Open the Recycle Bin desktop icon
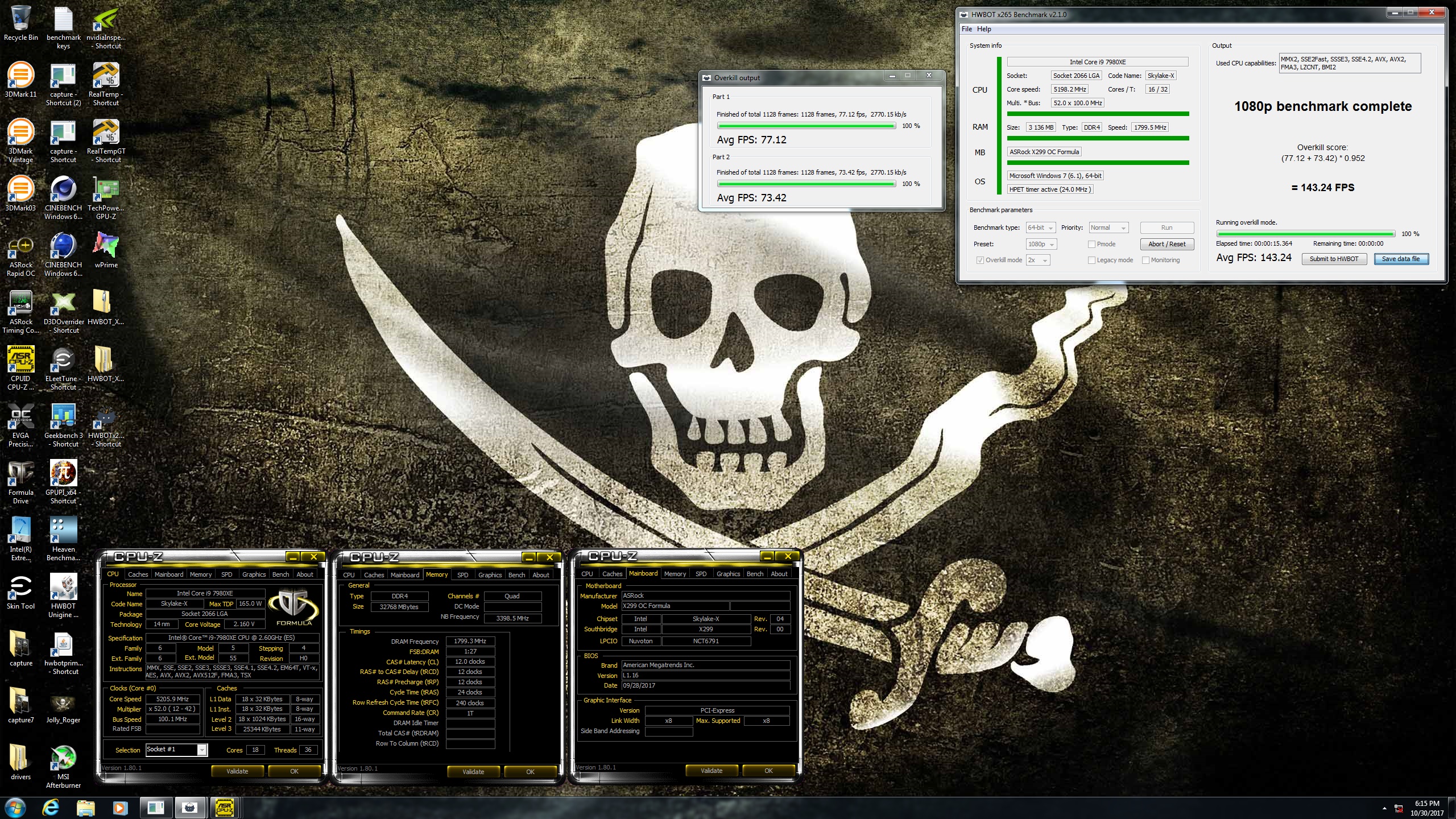Viewport: 1456px width, 819px height. 20,24
